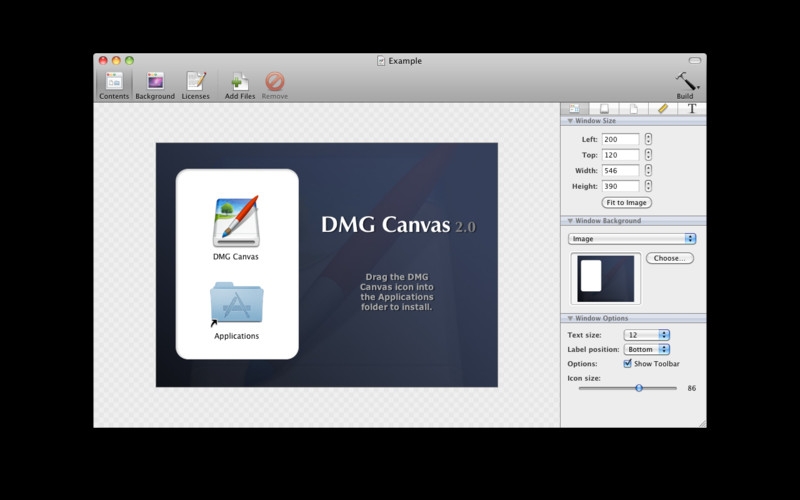Click the Icon size slider
The height and width of the screenshot is (500, 800).
(639, 387)
